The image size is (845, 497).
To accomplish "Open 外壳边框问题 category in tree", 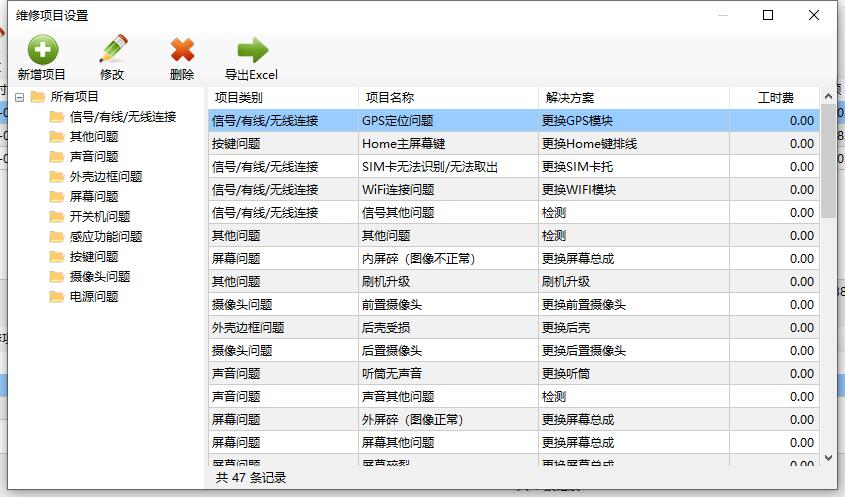I will click(105, 176).
